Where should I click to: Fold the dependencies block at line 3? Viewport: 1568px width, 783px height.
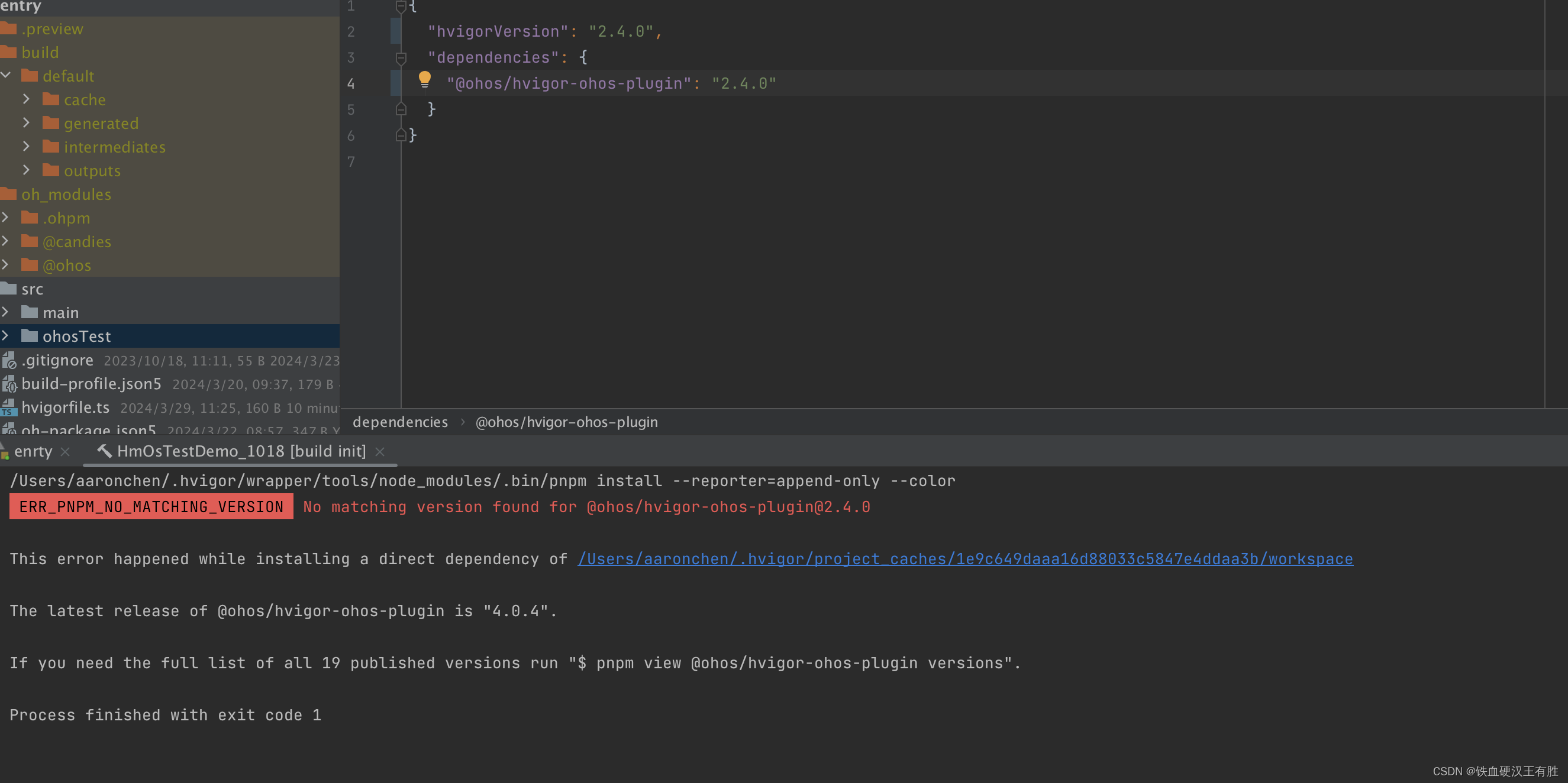(x=401, y=58)
